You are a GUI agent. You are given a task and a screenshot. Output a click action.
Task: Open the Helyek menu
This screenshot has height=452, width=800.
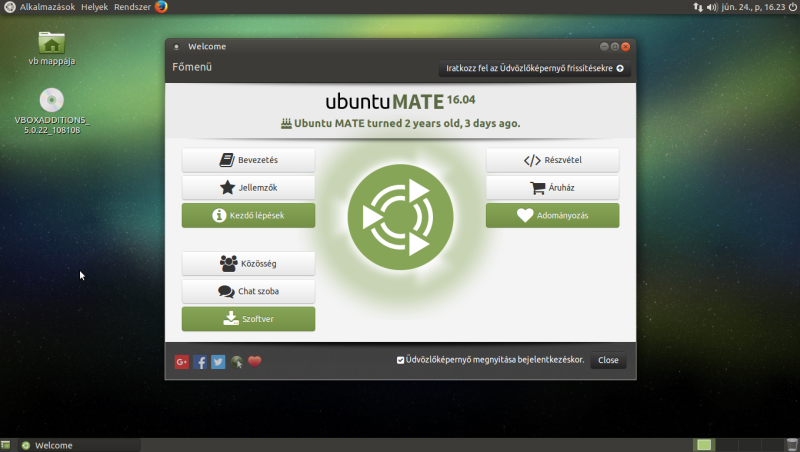[x=94, y=7]
